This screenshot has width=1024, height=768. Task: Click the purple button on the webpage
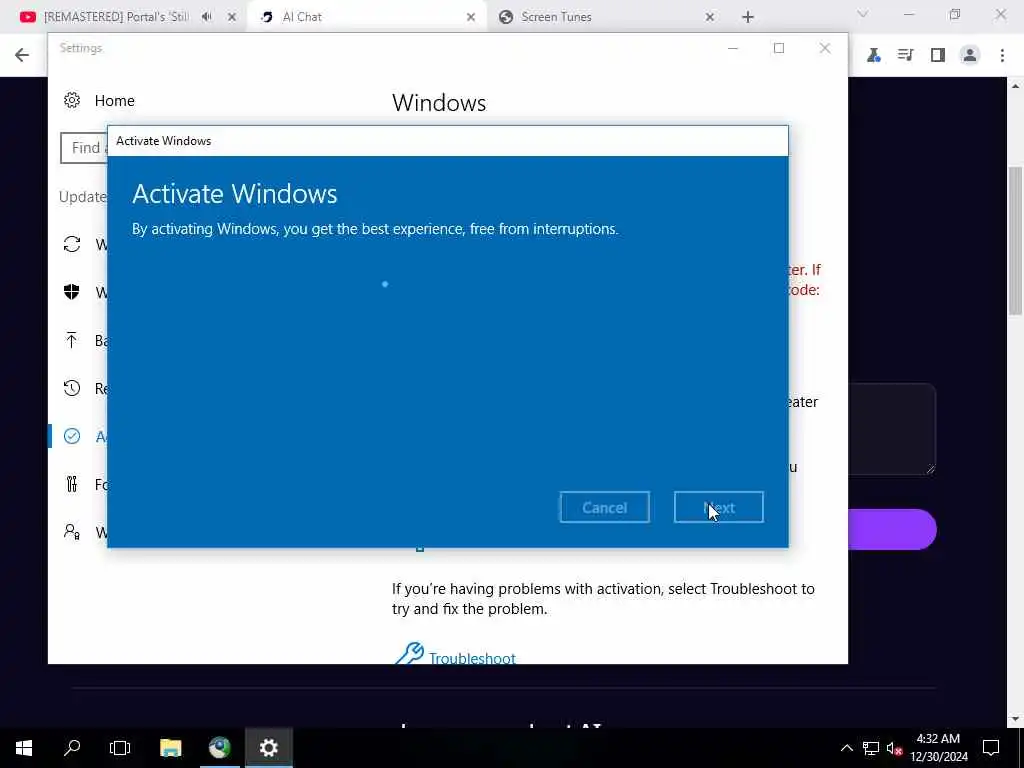point(892,529)
